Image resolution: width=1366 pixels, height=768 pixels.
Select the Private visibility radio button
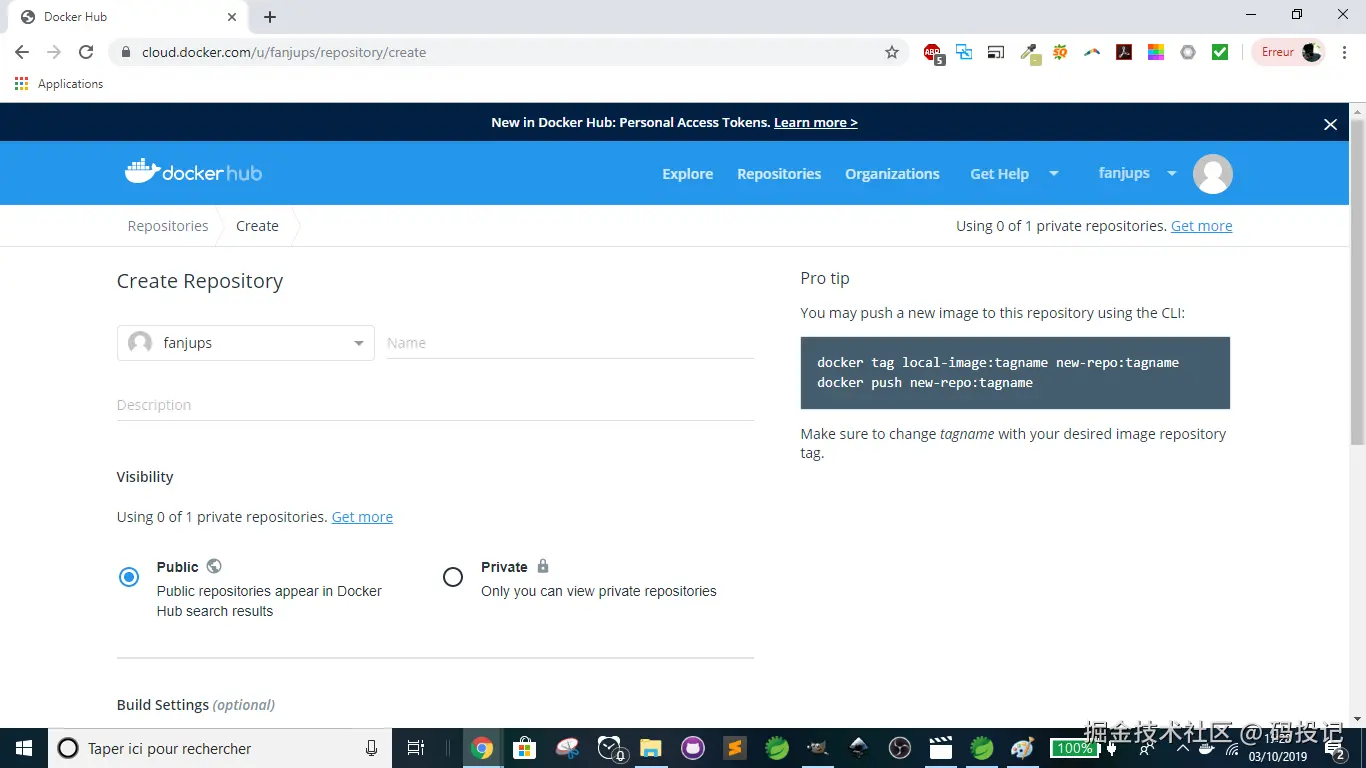[x=453, y=577]
